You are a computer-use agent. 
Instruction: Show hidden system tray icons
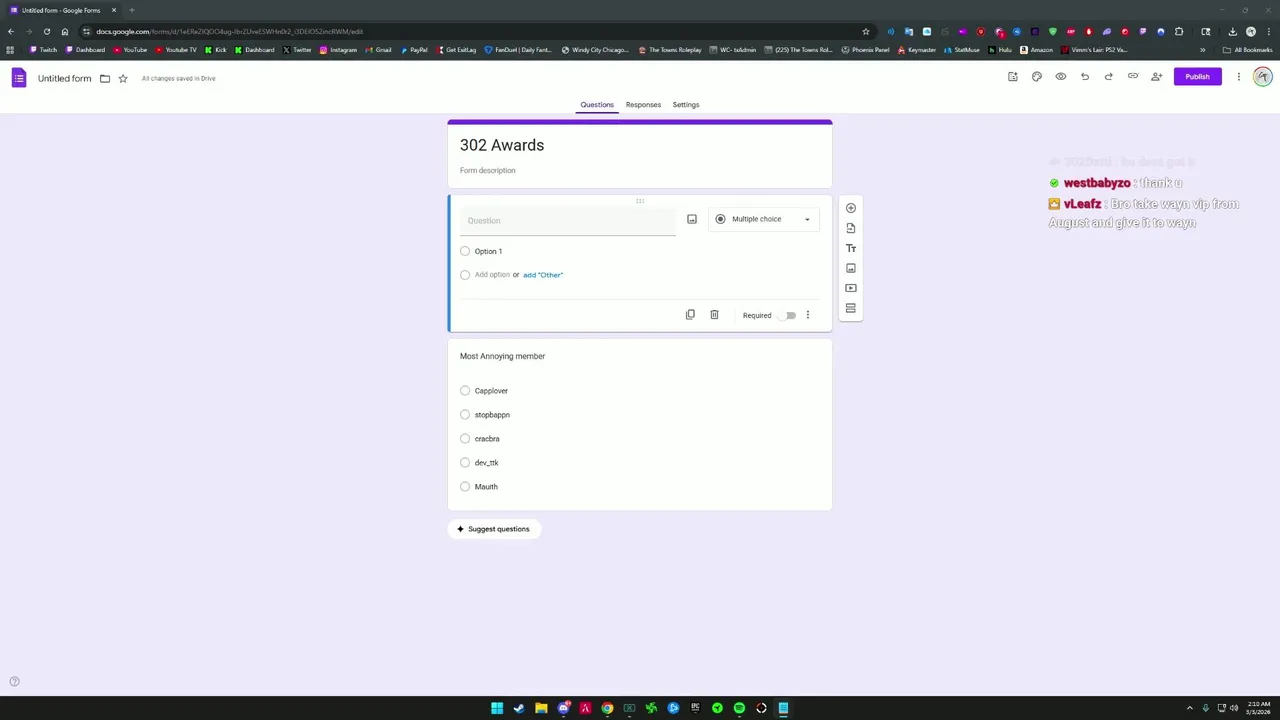pos(1189,708)
